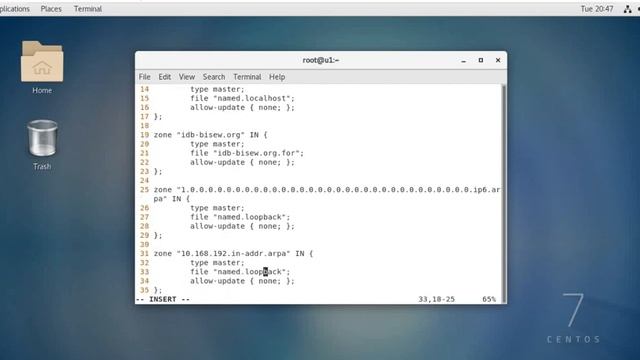
Task: Open the terminal Help menu
Action: (277, 77)
